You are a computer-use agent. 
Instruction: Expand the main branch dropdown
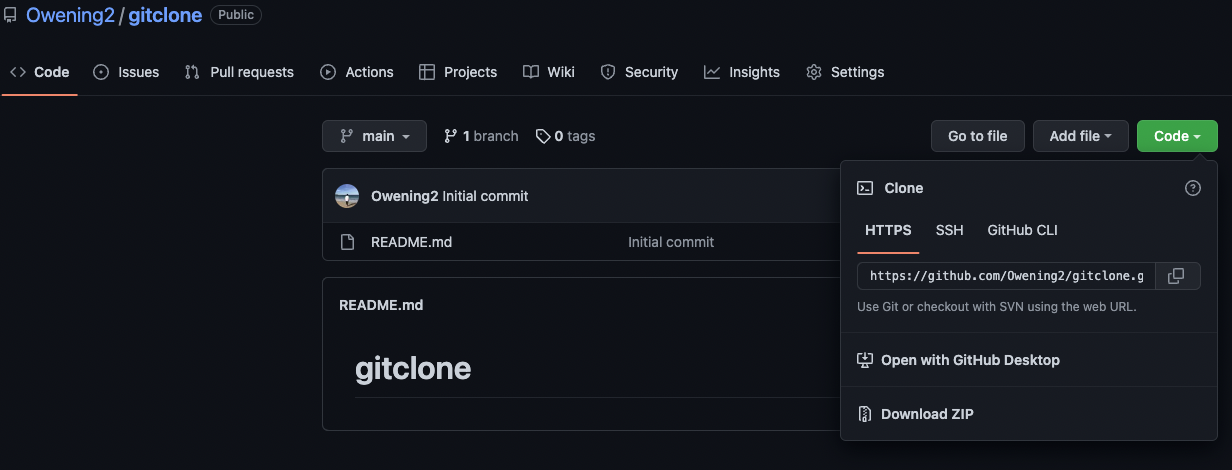[374, 136]
